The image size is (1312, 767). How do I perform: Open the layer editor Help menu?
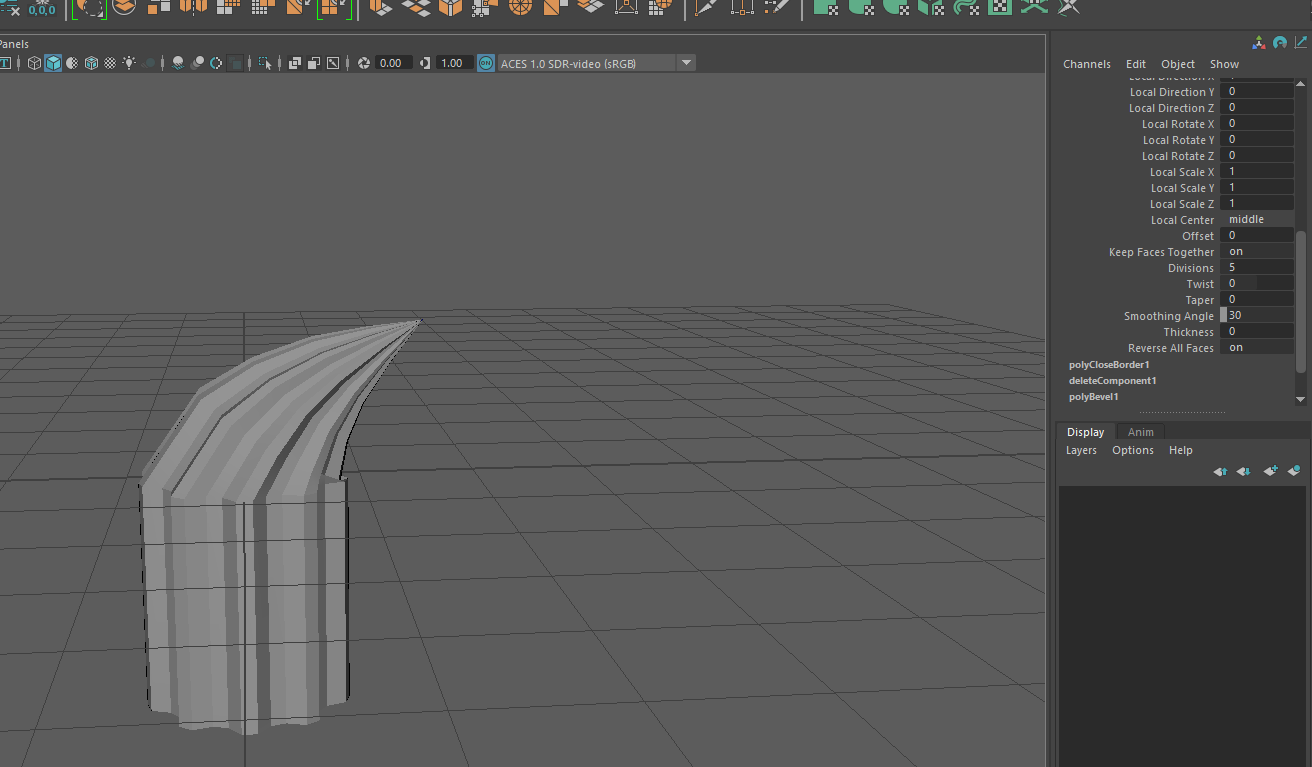tap(1181, 450)
